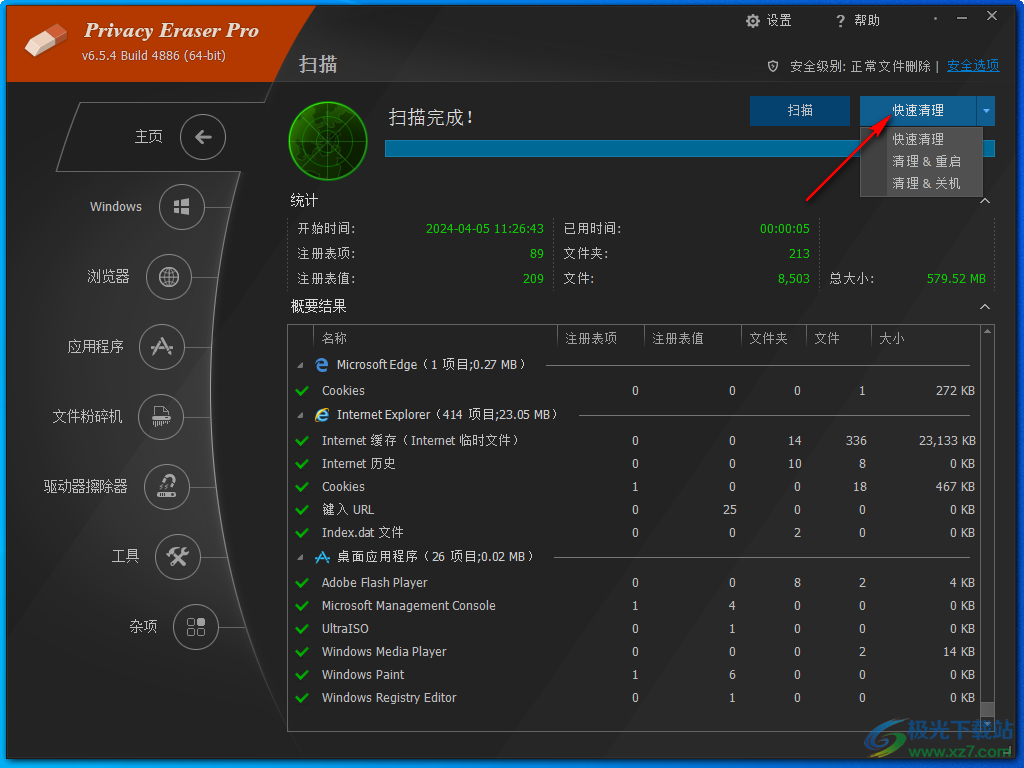Open the 安全选项 link
Viewport: 1024px width, 768px height.
972,65
